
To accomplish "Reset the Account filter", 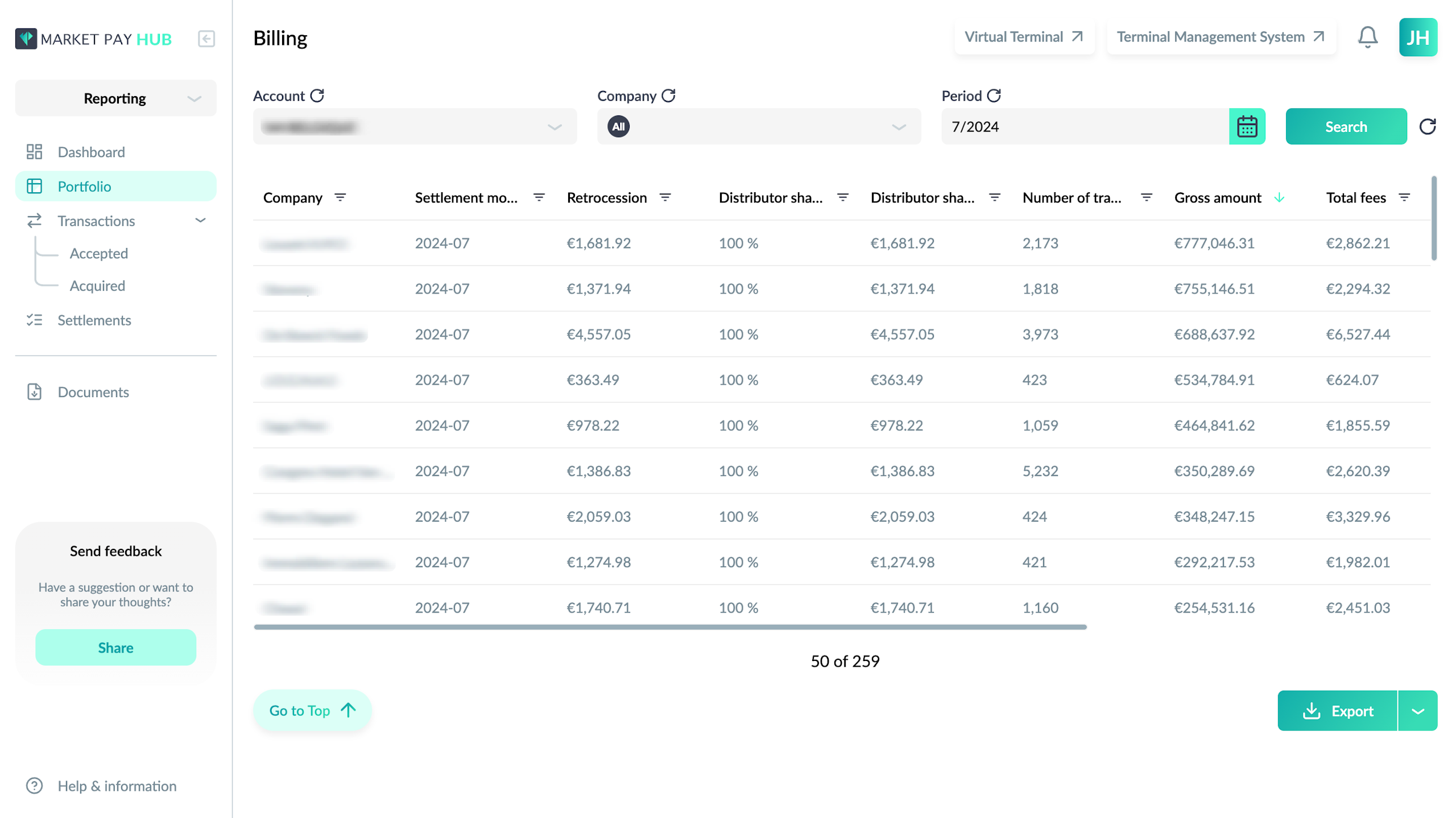I will (317, 96).
